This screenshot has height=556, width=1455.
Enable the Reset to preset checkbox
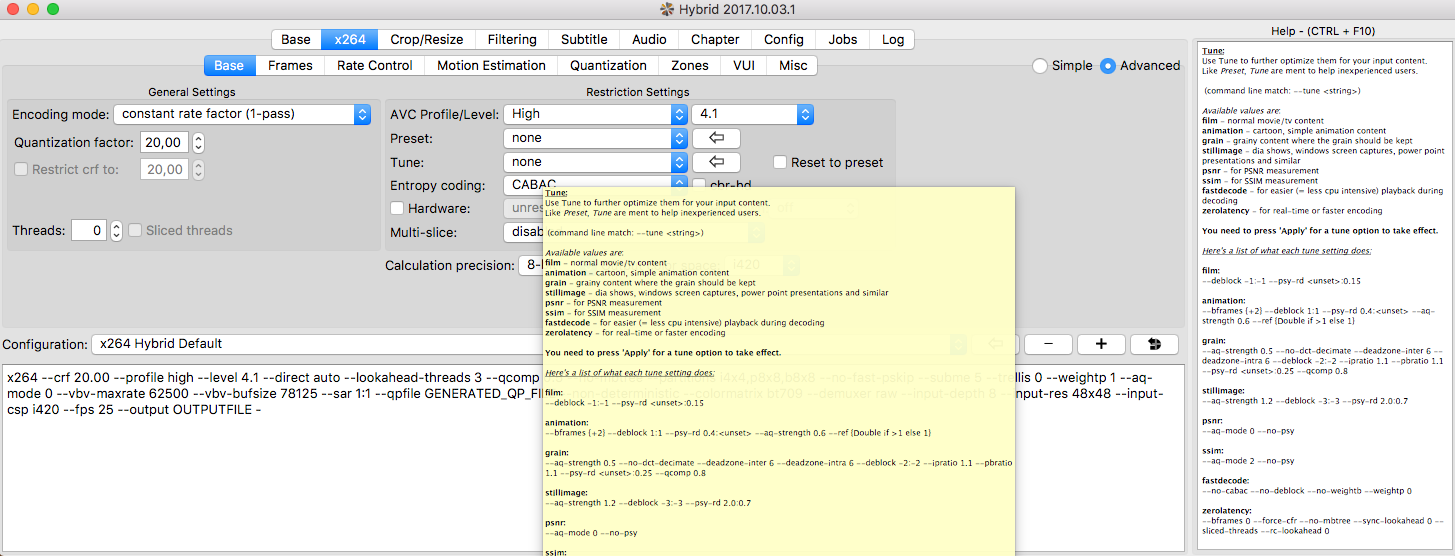tap(781, 163)
